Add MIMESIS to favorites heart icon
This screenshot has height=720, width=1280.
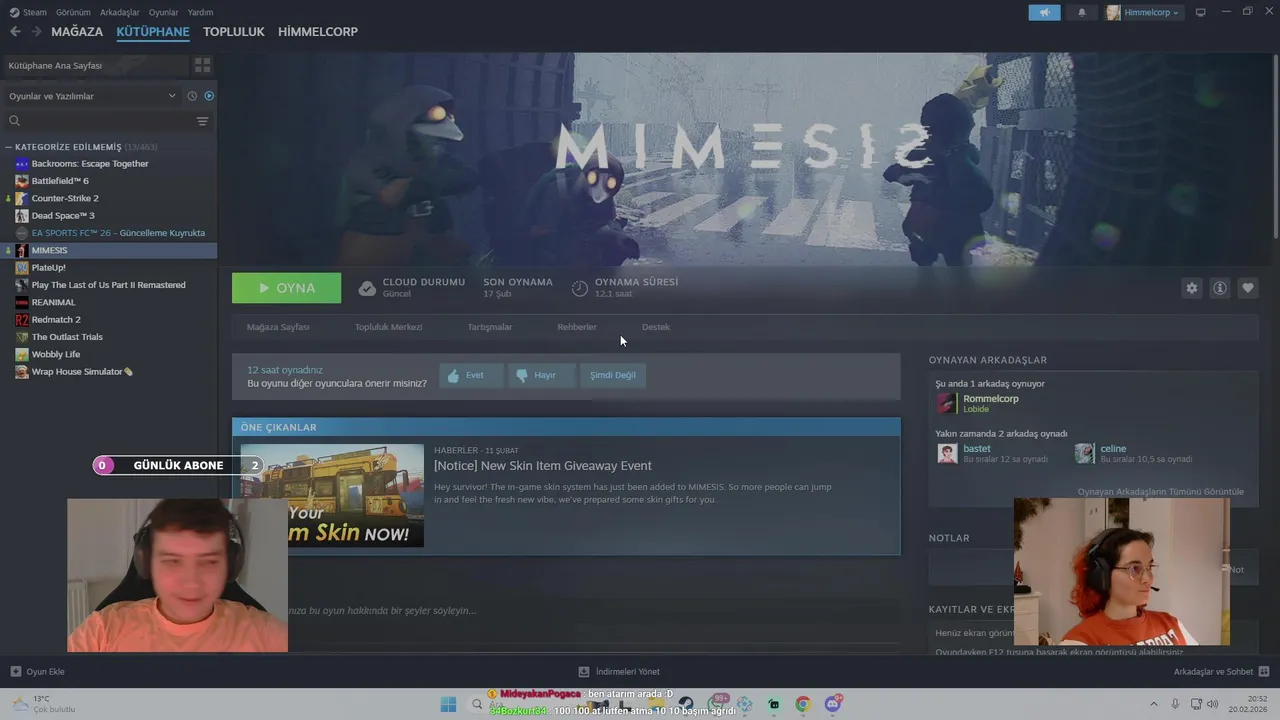(1247, 288)
